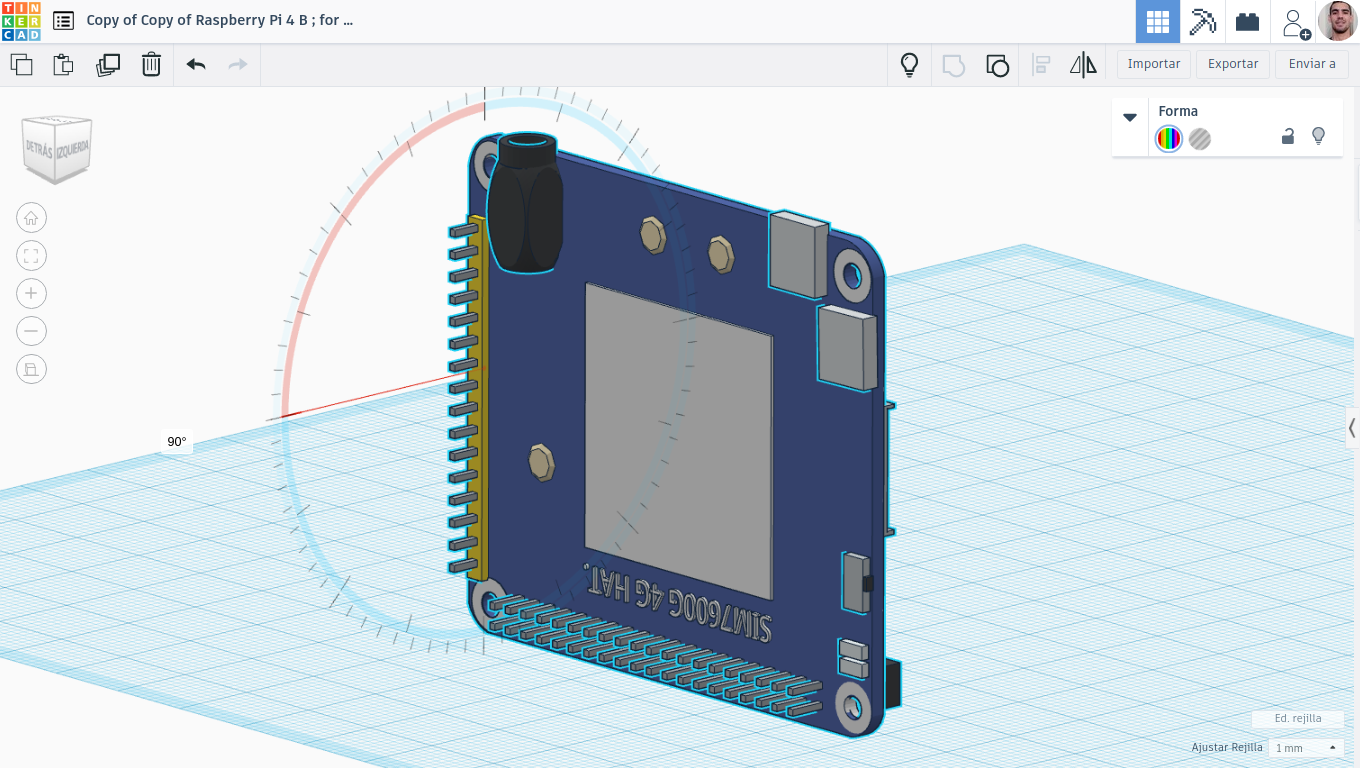Click the Mirror tool icon

pyautogui.click(x=1083, y=65)
